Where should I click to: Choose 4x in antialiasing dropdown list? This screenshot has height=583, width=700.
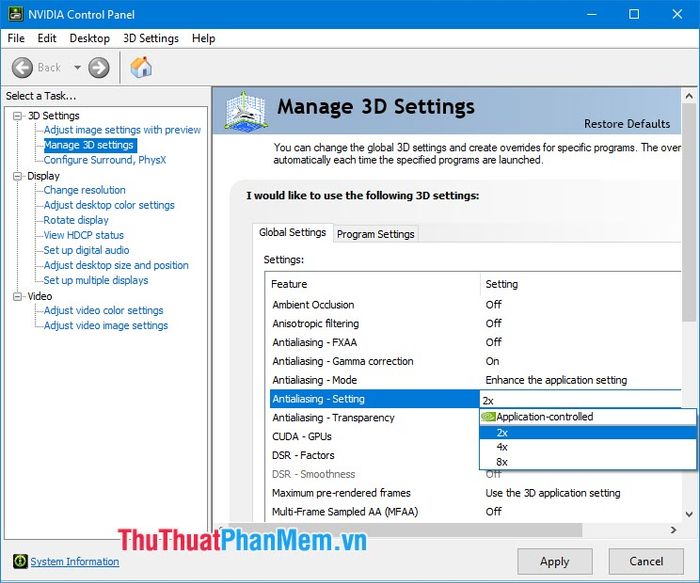(x=588, y=447)
